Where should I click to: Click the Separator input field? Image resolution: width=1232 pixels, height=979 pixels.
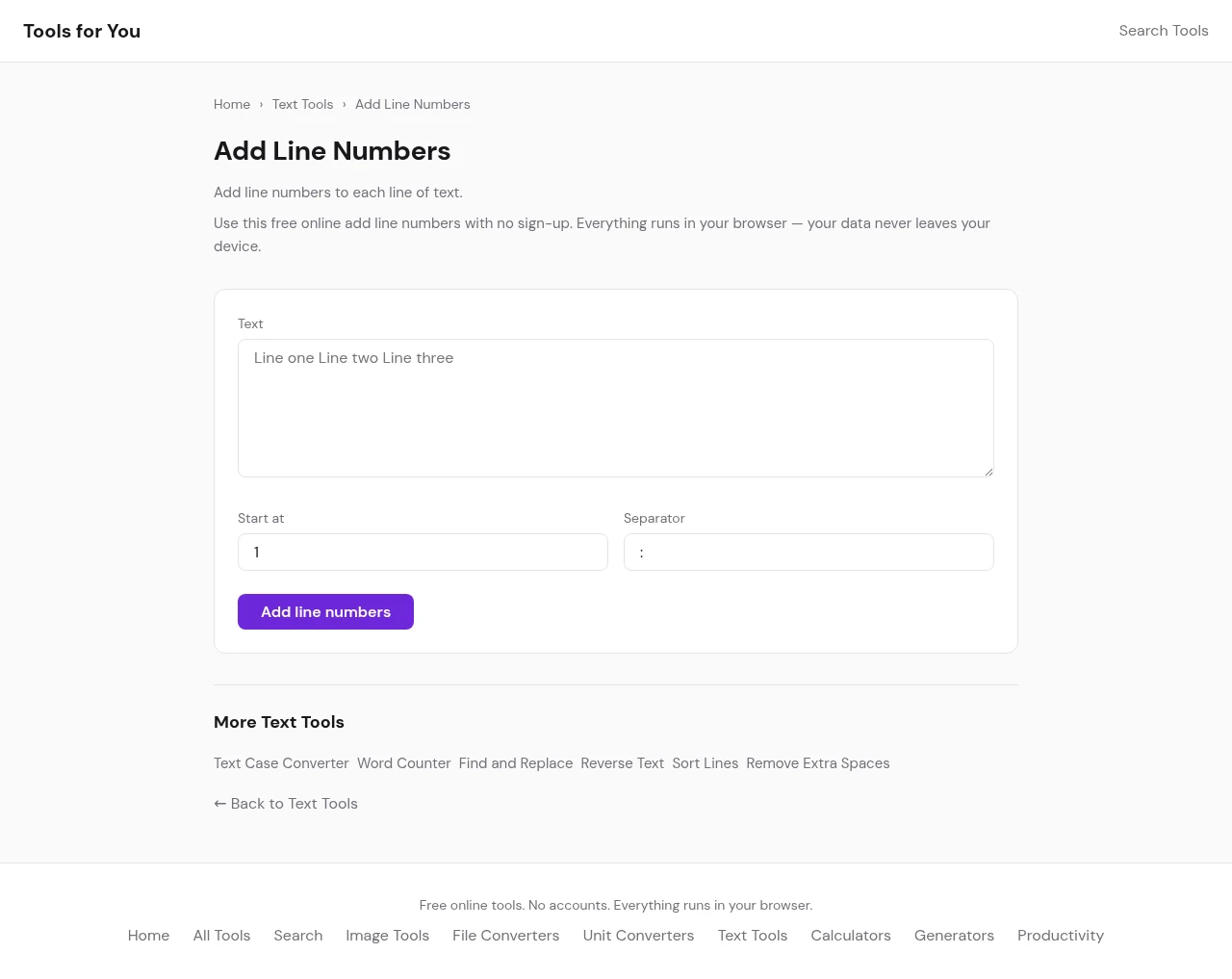(x=808, y=553)
